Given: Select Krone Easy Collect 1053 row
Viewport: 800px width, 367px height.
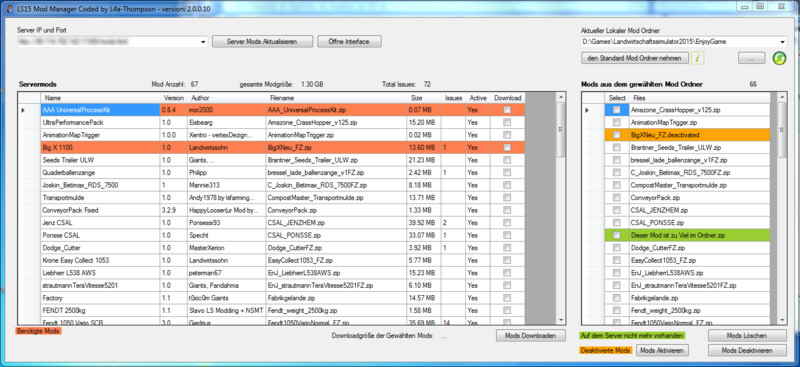Looking at the screenshot, I should coord(284,260).
